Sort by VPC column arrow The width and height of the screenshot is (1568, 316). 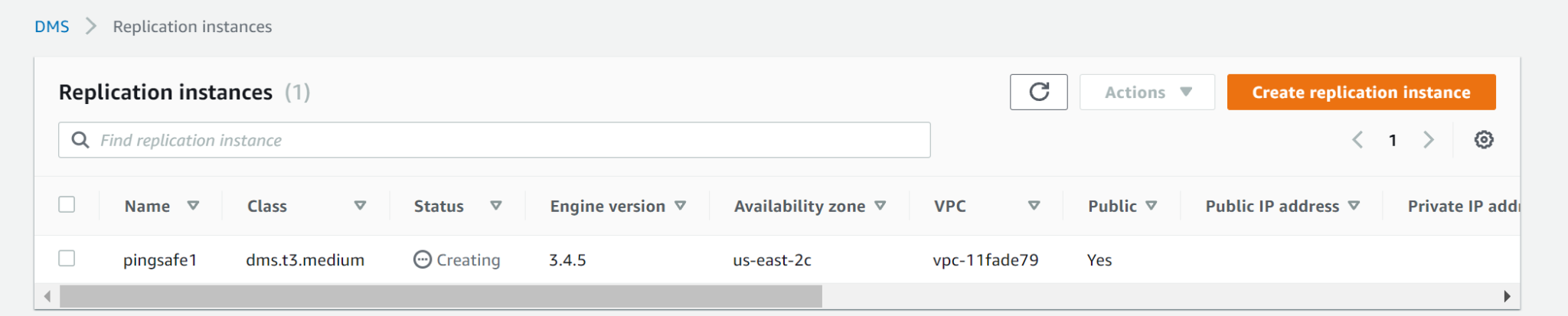pos(1034,206)
